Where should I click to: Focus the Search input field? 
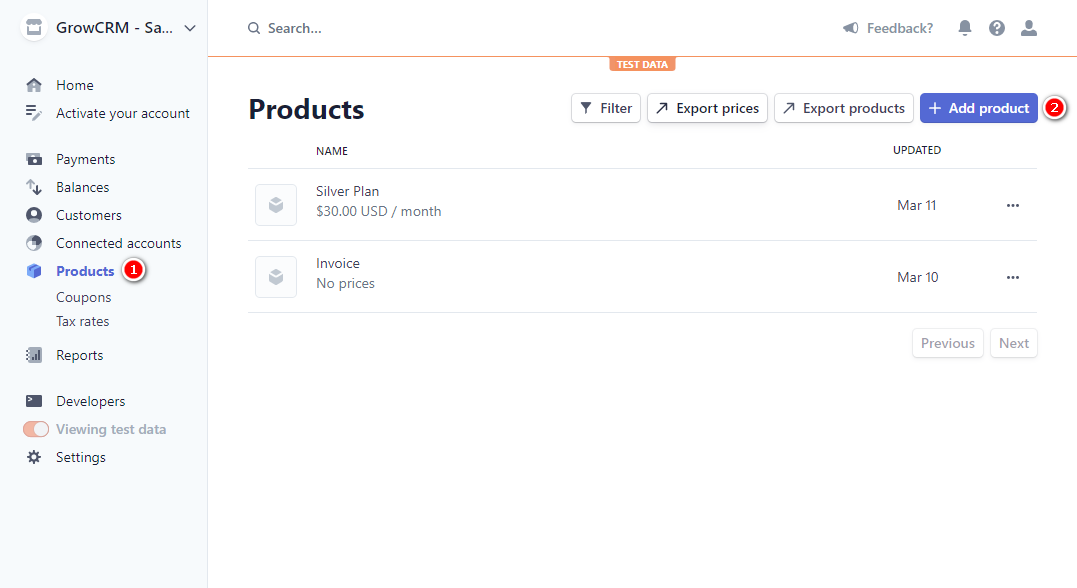400,28
